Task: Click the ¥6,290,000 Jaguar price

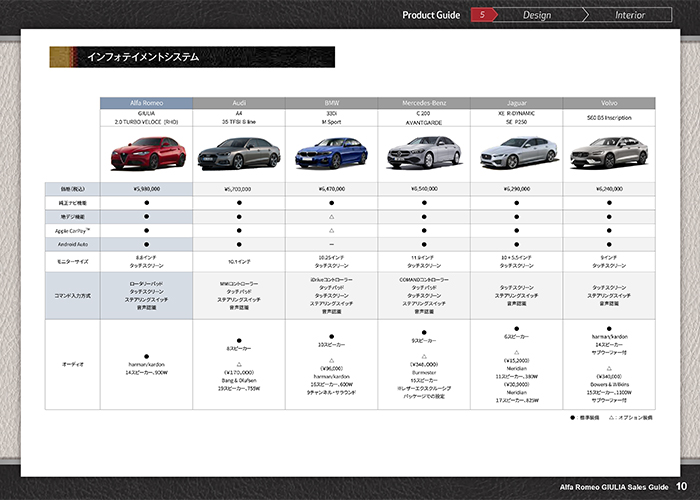Action: [x=517, y=189]
